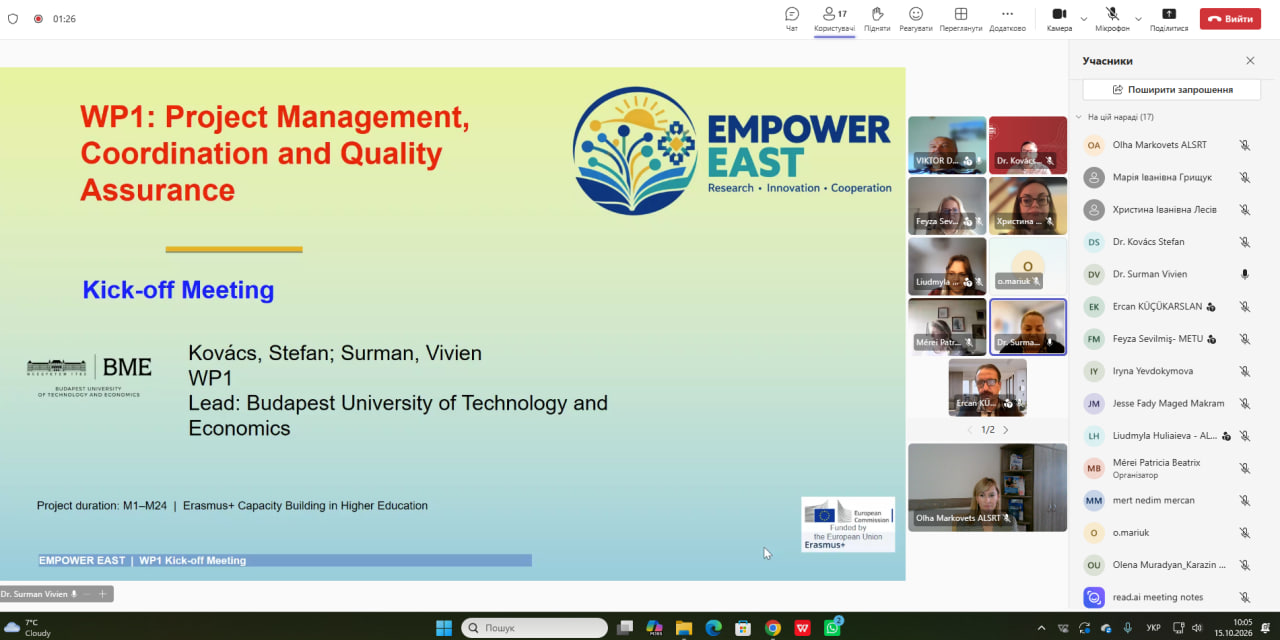The image size is (1280, 640).
Task: Click muted mic icon for o.mariuk row
Action: pos(1245,533)
